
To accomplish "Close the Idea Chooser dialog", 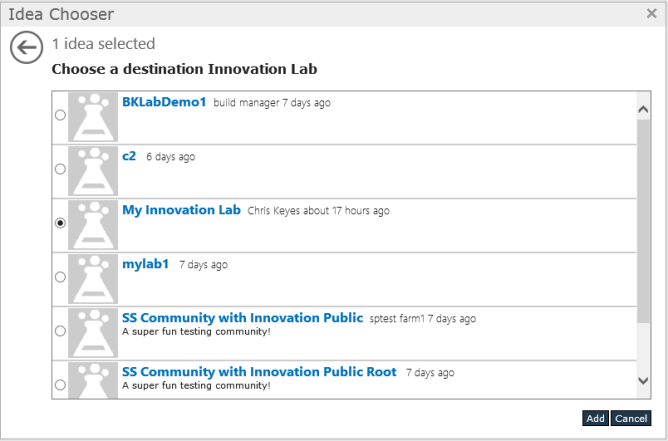I will (x=651, y=14).
